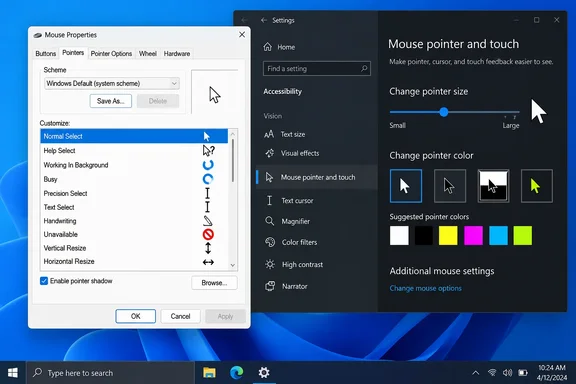The image size is (576, 384).
Task: Open Home in Settings sidebar
Action: 279,47
